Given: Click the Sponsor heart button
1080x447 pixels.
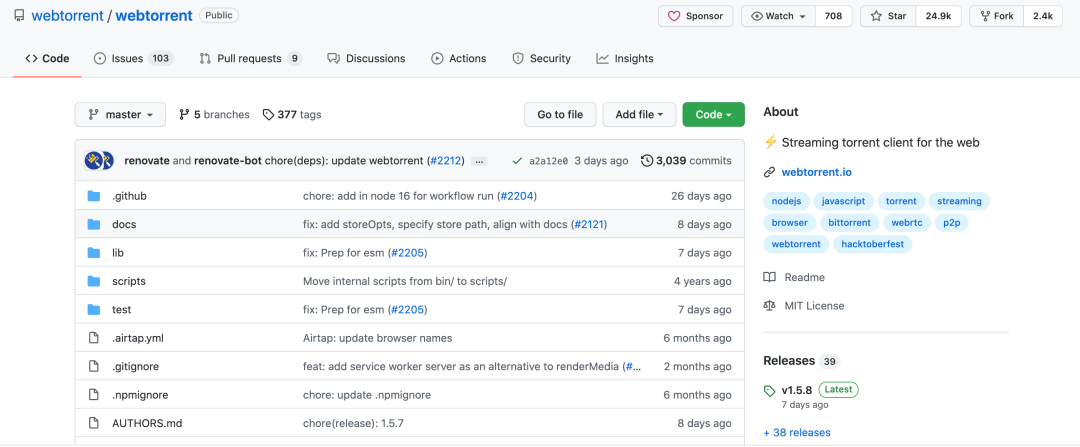Looking at the screenshot, I should click(x=695, y=16).
